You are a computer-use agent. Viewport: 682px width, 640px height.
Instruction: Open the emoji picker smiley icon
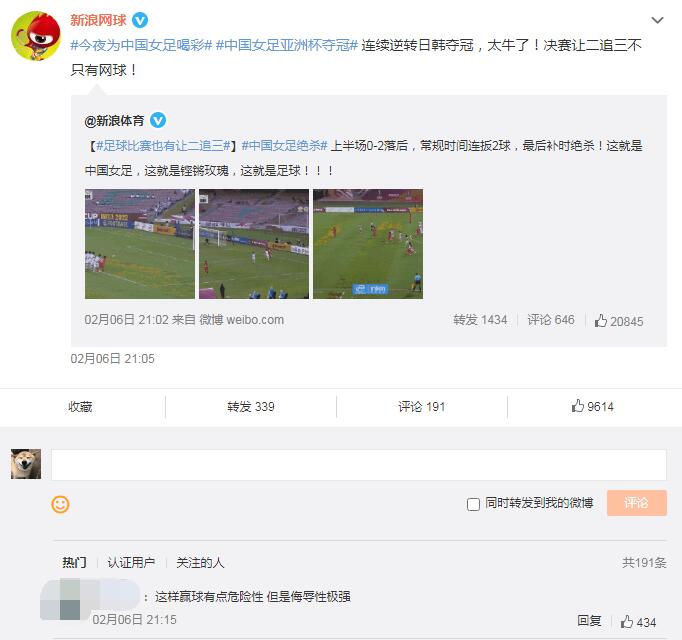[x=60, y=504]
